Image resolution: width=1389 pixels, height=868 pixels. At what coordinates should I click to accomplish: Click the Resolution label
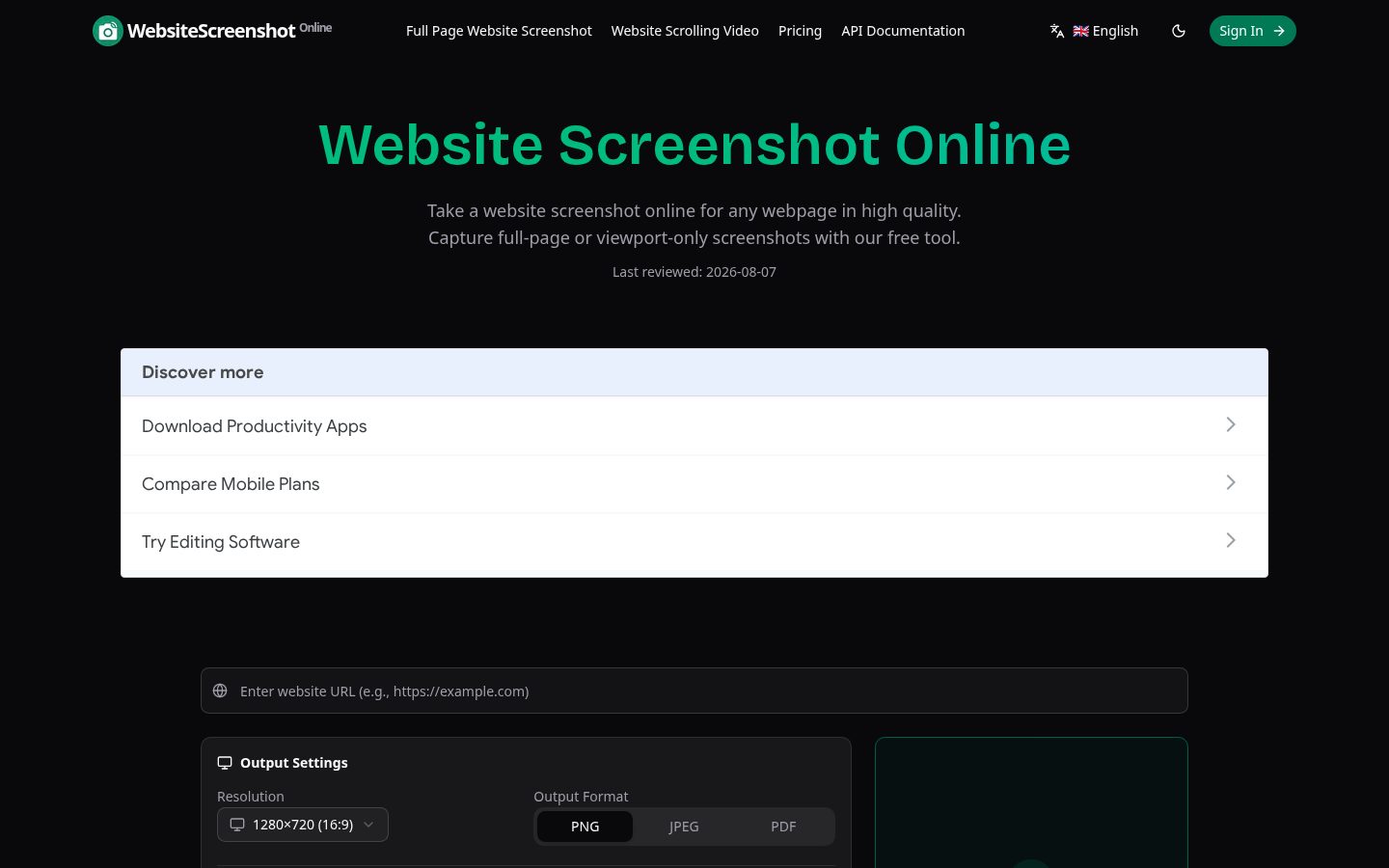click(251, 797)
